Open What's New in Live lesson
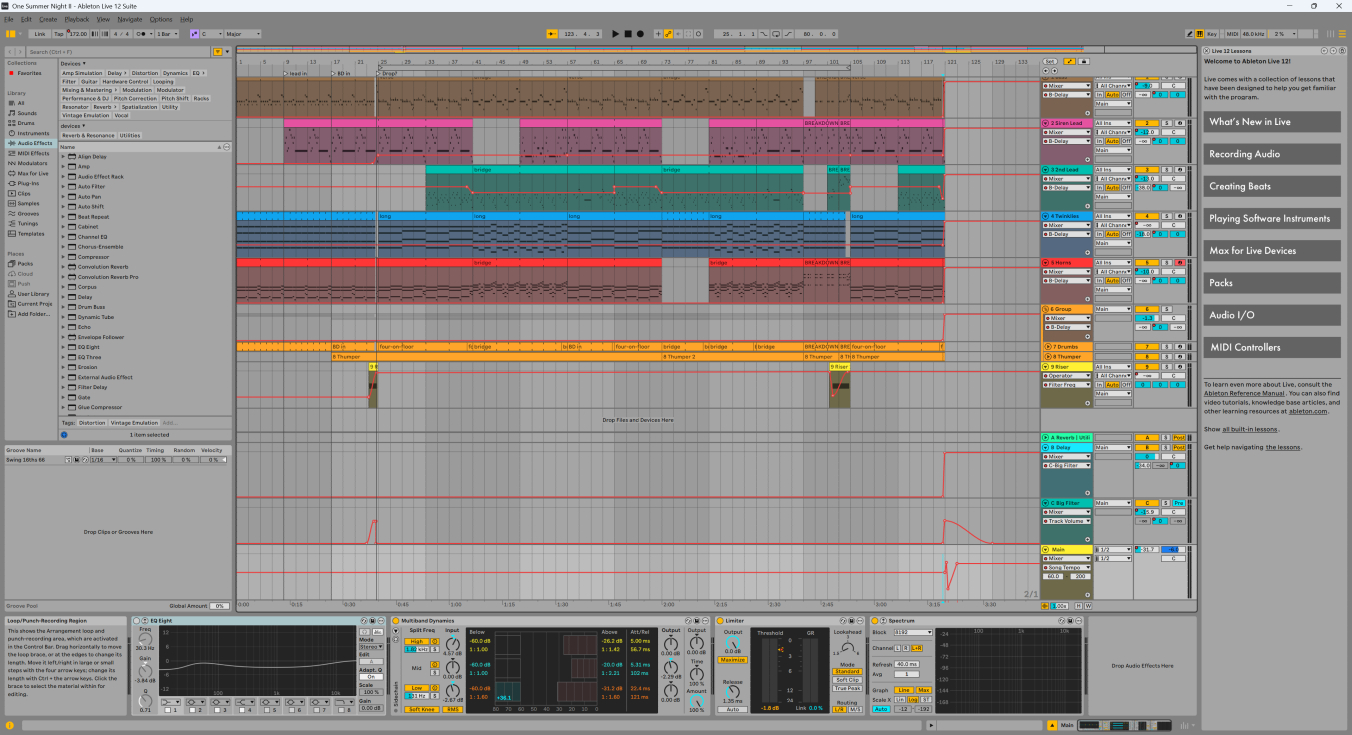 click(1273, 122)
